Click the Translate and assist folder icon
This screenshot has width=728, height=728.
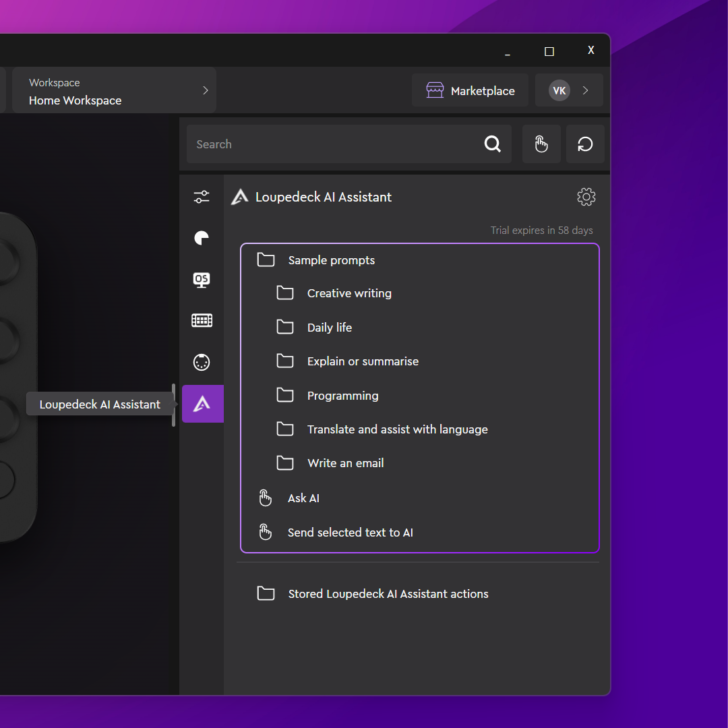[x=285, y=429]
